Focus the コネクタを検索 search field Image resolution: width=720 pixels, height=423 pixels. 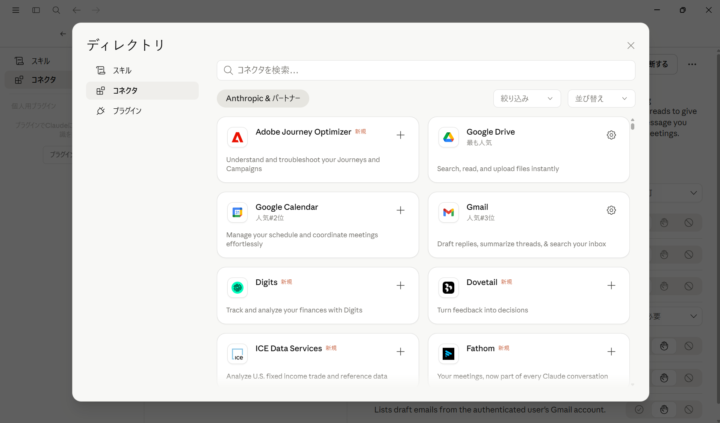tap(426, 70)
